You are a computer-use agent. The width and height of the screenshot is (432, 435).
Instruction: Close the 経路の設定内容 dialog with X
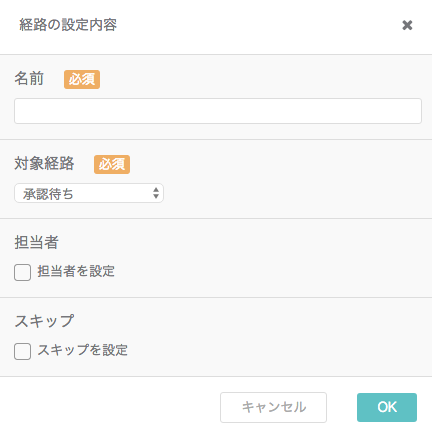(x=407, y=25)
